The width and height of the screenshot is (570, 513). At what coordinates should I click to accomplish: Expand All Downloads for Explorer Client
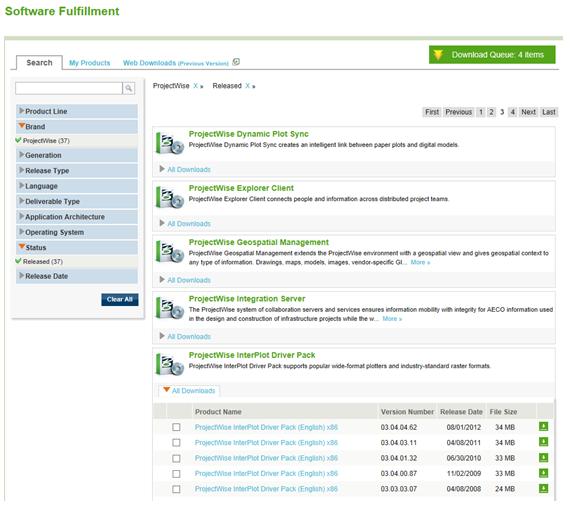185,224
